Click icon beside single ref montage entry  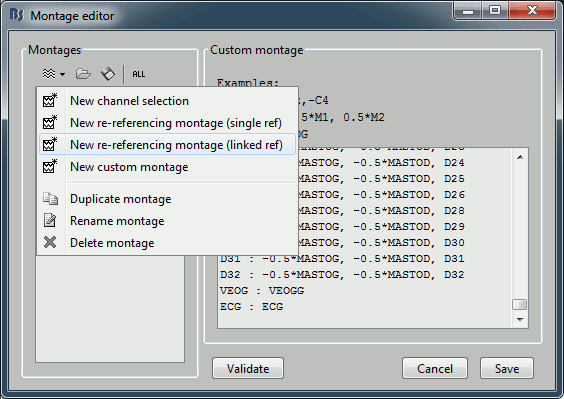click(x=50, y=122)
